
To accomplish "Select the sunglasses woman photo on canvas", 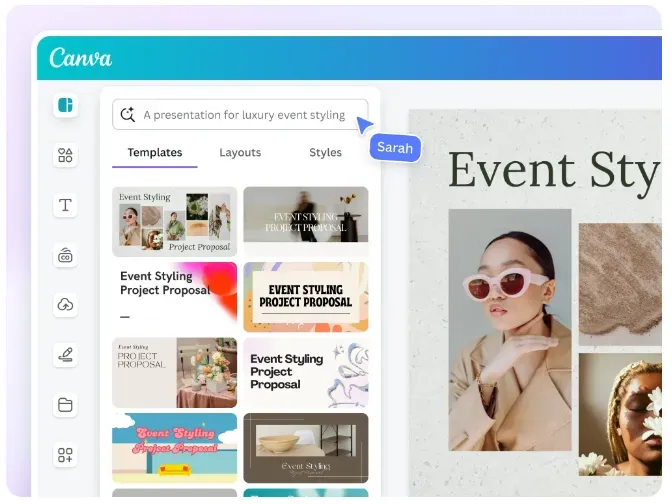I will [x=510, y=330].
